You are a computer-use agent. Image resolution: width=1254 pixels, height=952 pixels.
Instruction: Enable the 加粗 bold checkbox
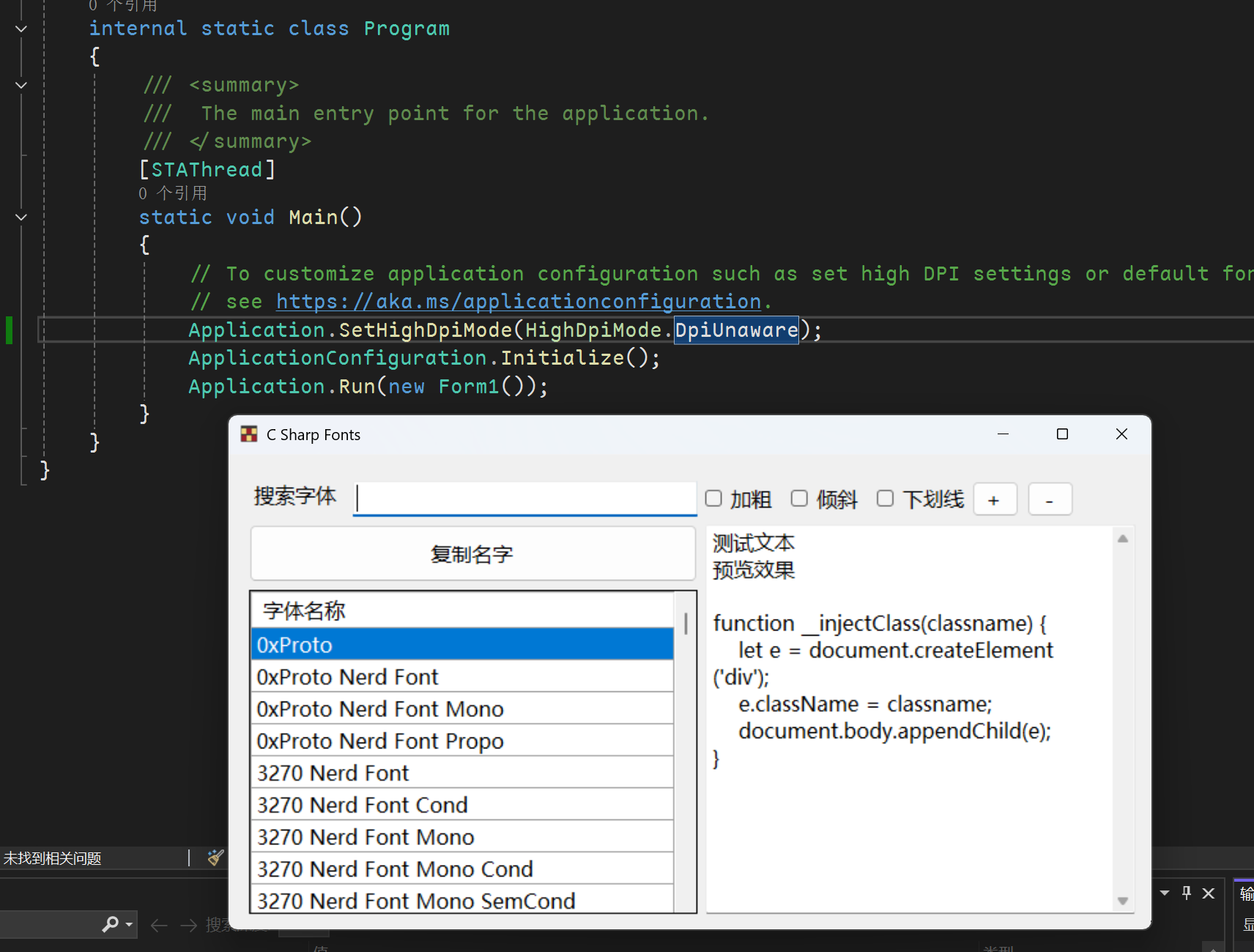click(x=713, y=499)
